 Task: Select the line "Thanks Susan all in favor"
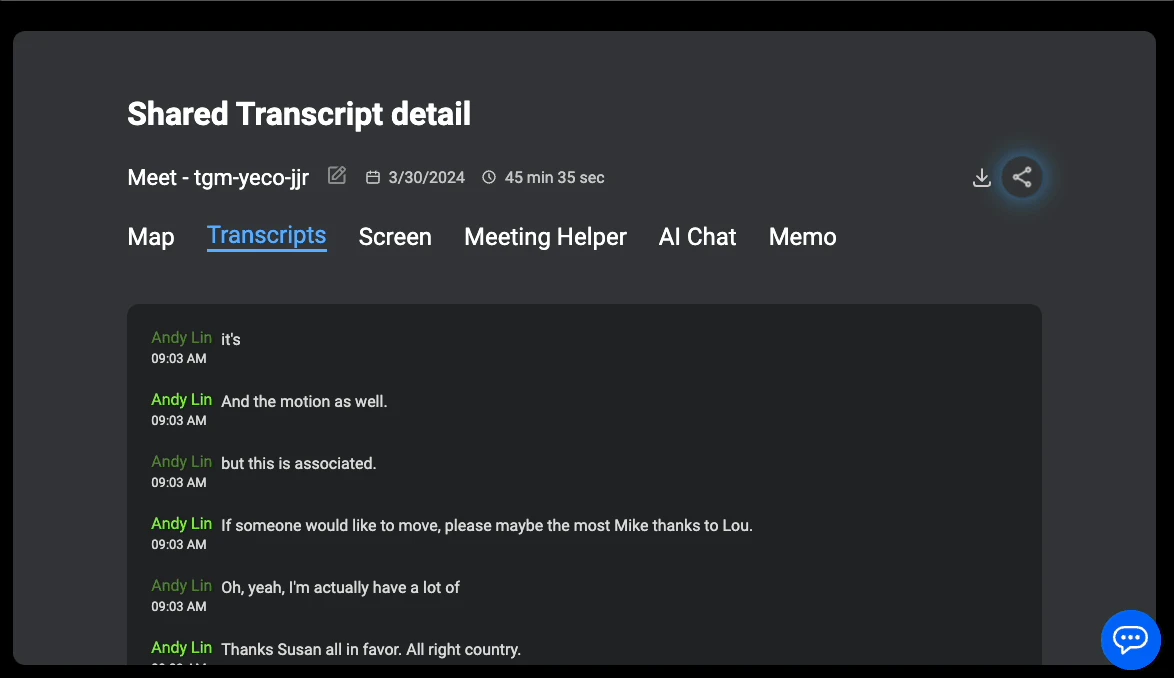[371, 650]
